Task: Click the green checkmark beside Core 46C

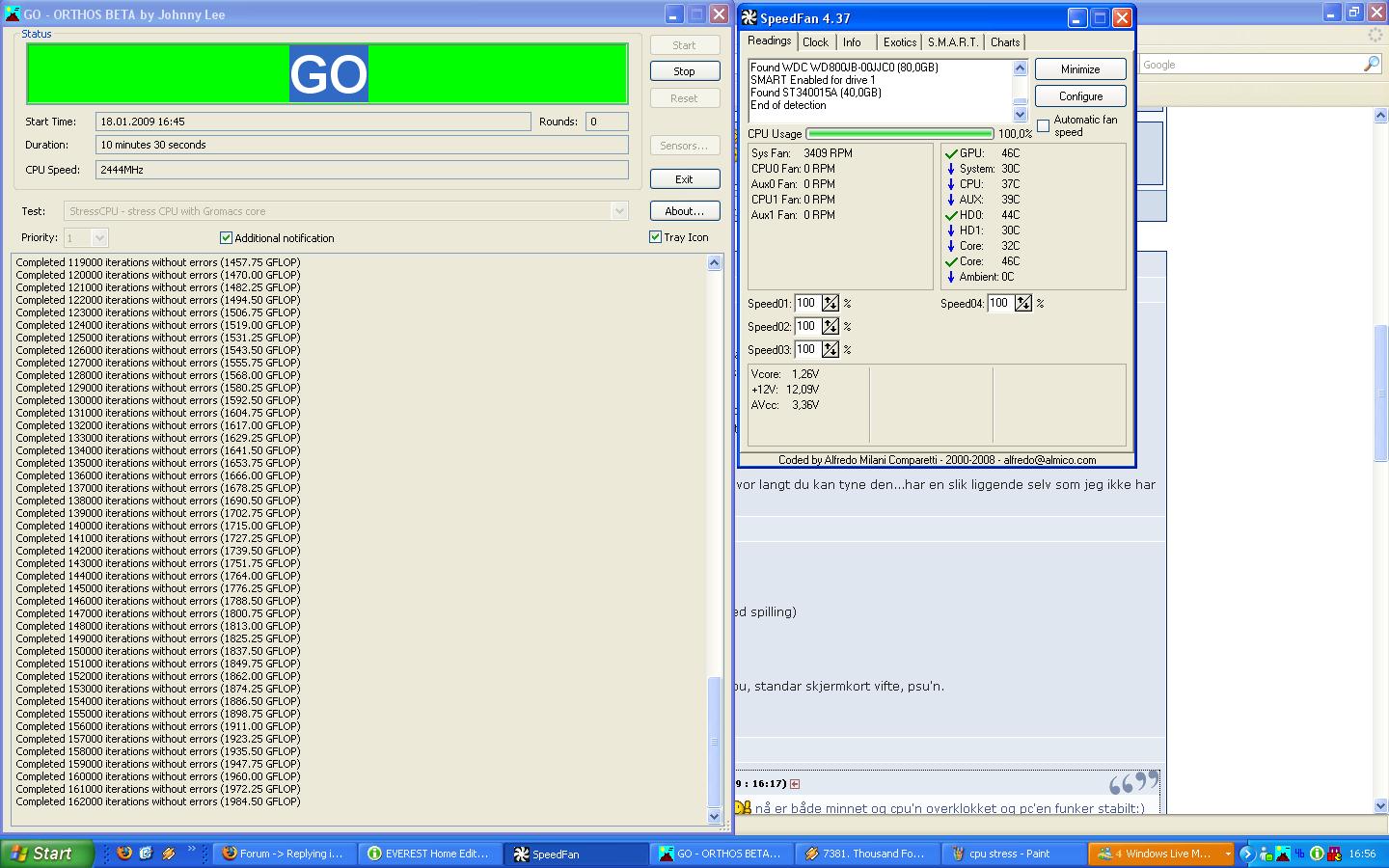Action: click(x=951, y=261)
